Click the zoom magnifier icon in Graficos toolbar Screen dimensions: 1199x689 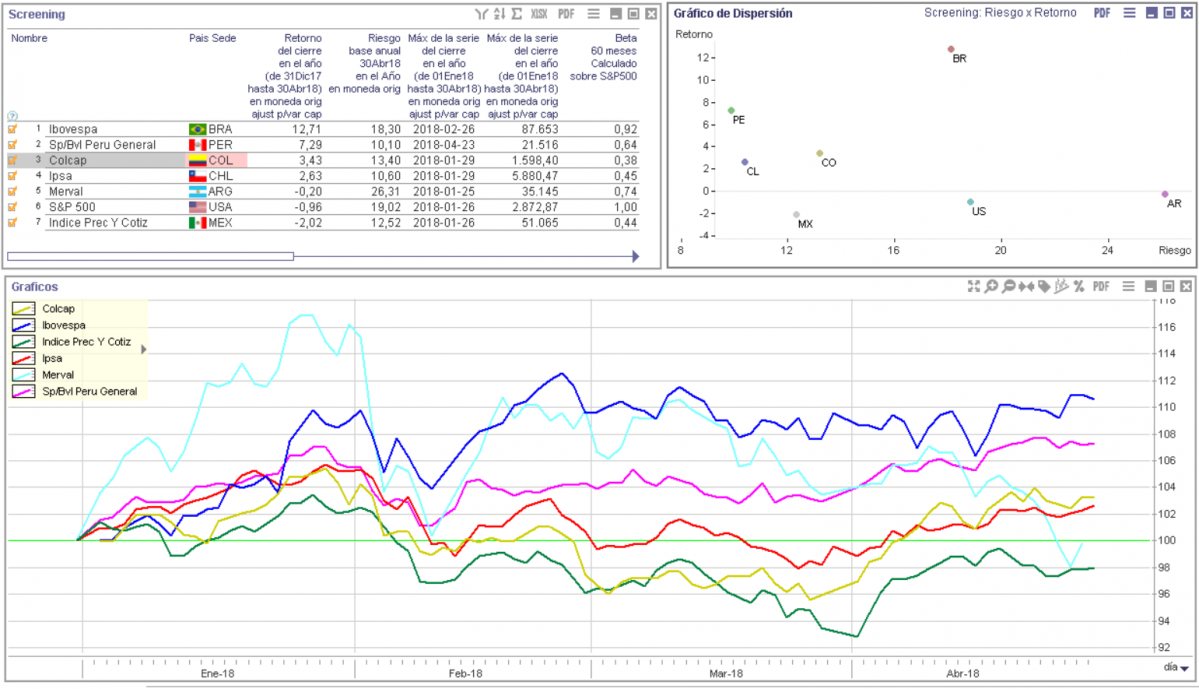991,286
